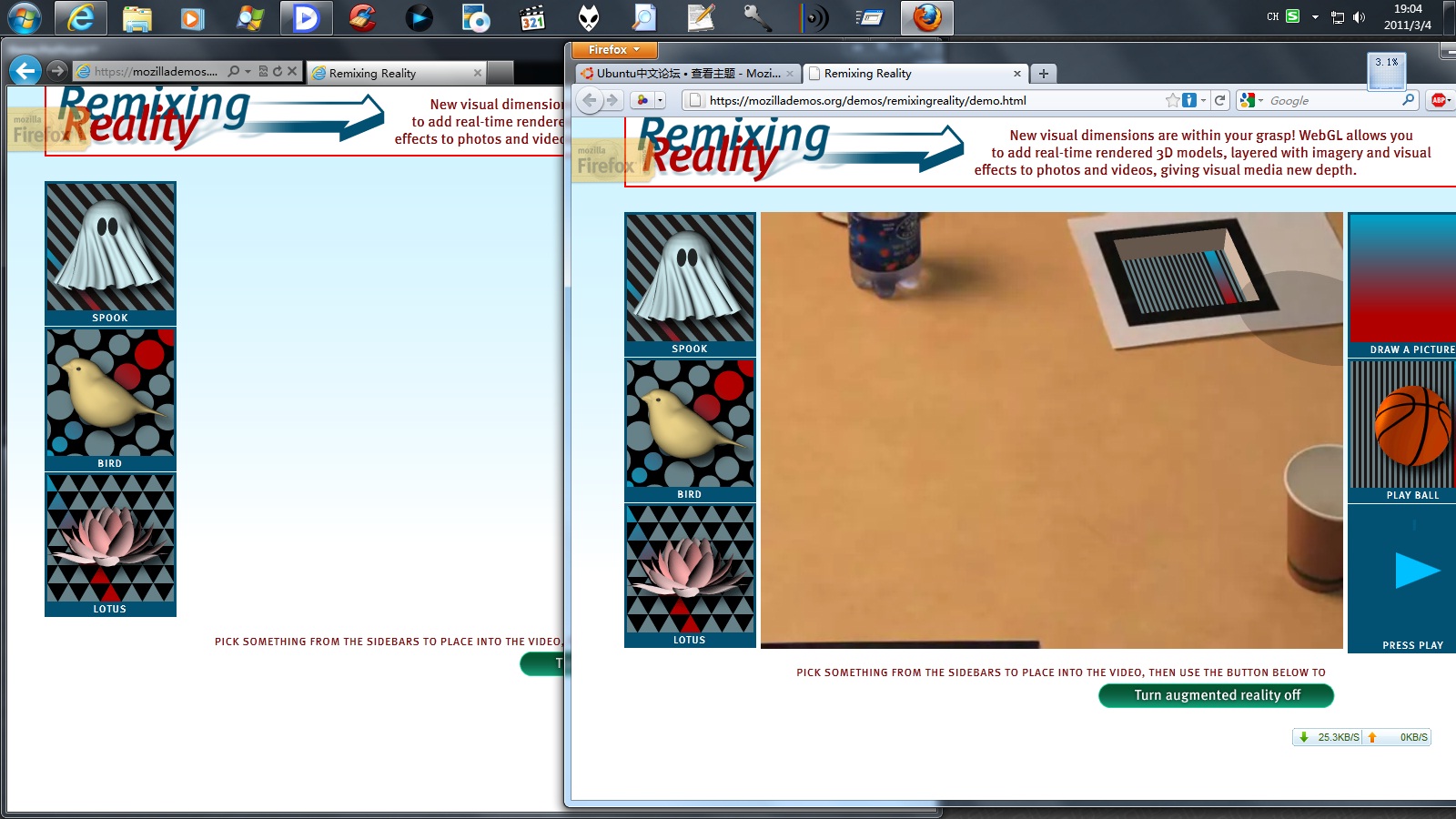
Task: Click the augmented reality video area
Action: [x=1051, y=430]
